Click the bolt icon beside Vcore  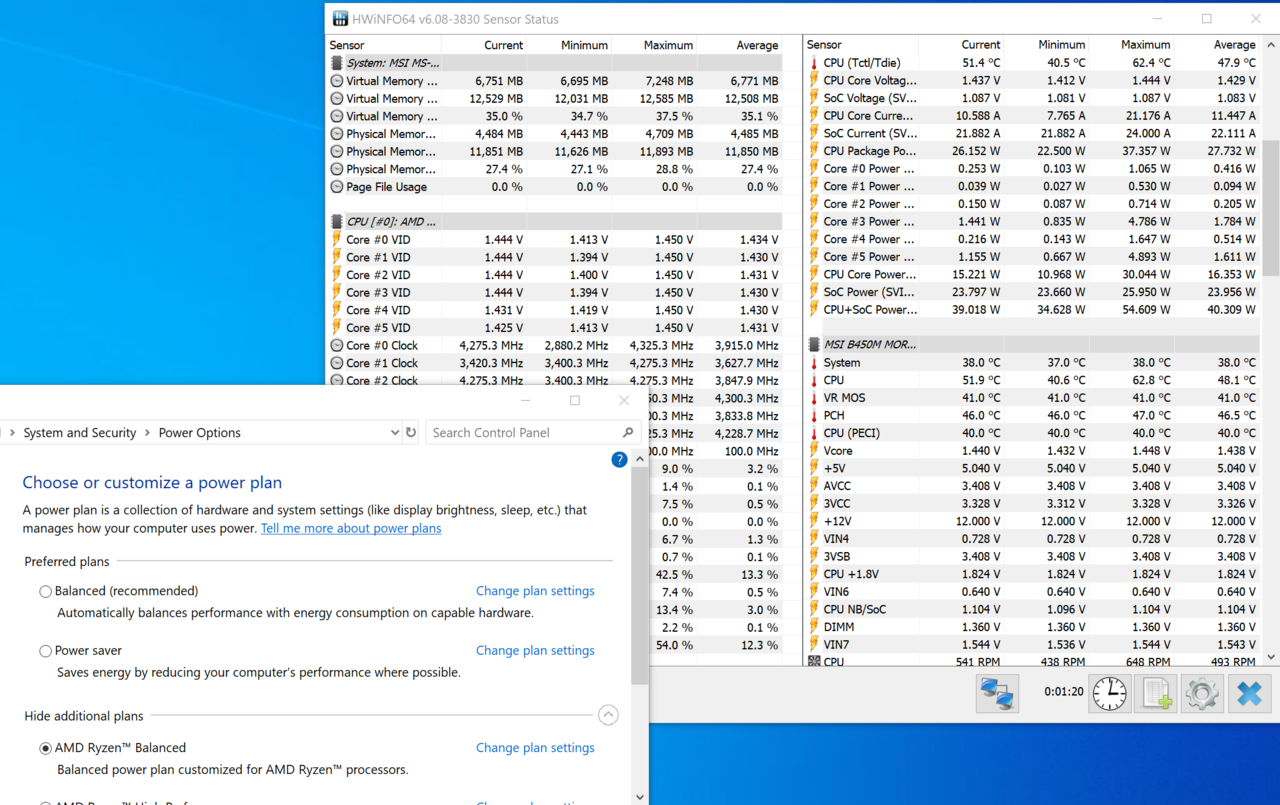point(814,451)
